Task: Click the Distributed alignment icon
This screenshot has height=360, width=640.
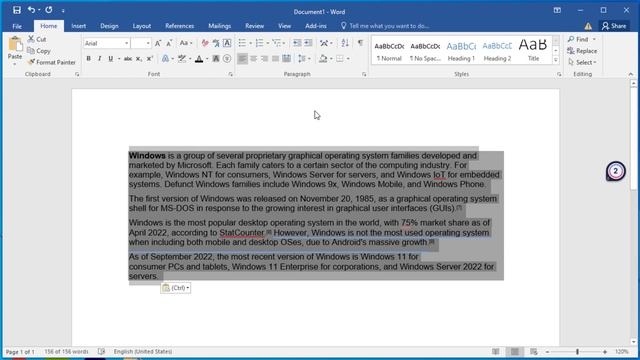Action: [x=287, y=59]
